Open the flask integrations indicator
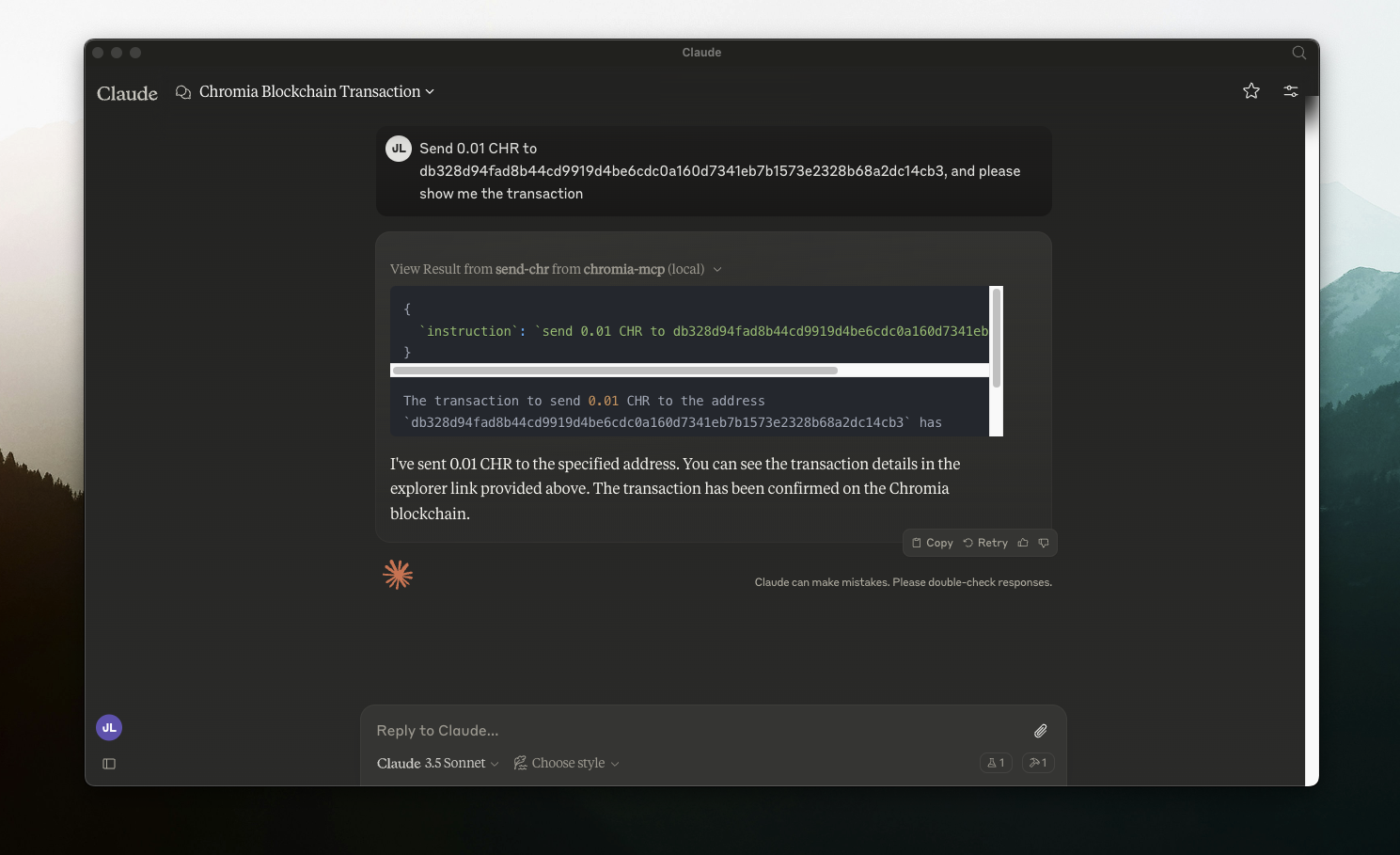Viewport: 1400px width, 855px height. (x=995, y=763)
